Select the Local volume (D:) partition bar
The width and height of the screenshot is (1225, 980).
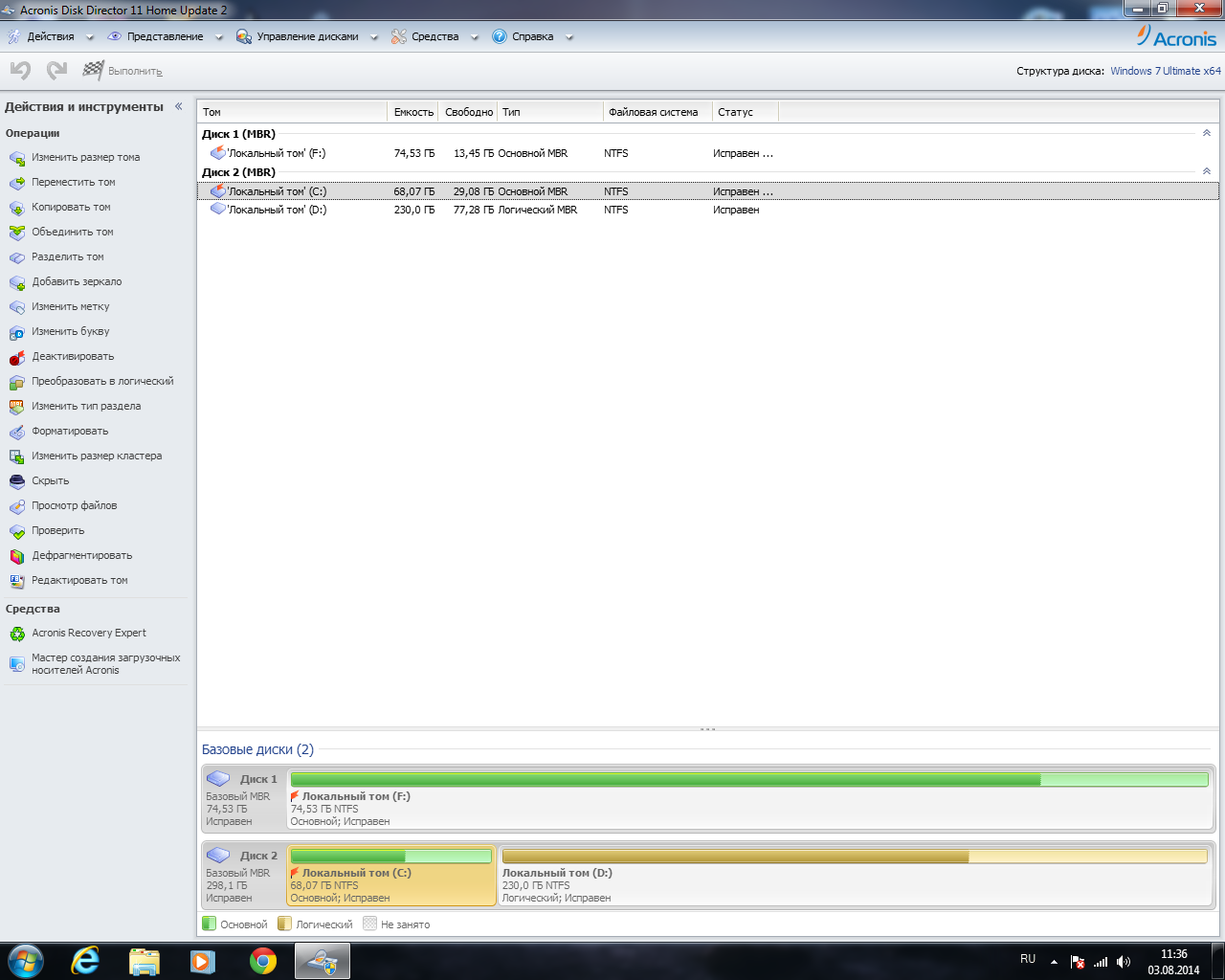(x=854, y=875)
